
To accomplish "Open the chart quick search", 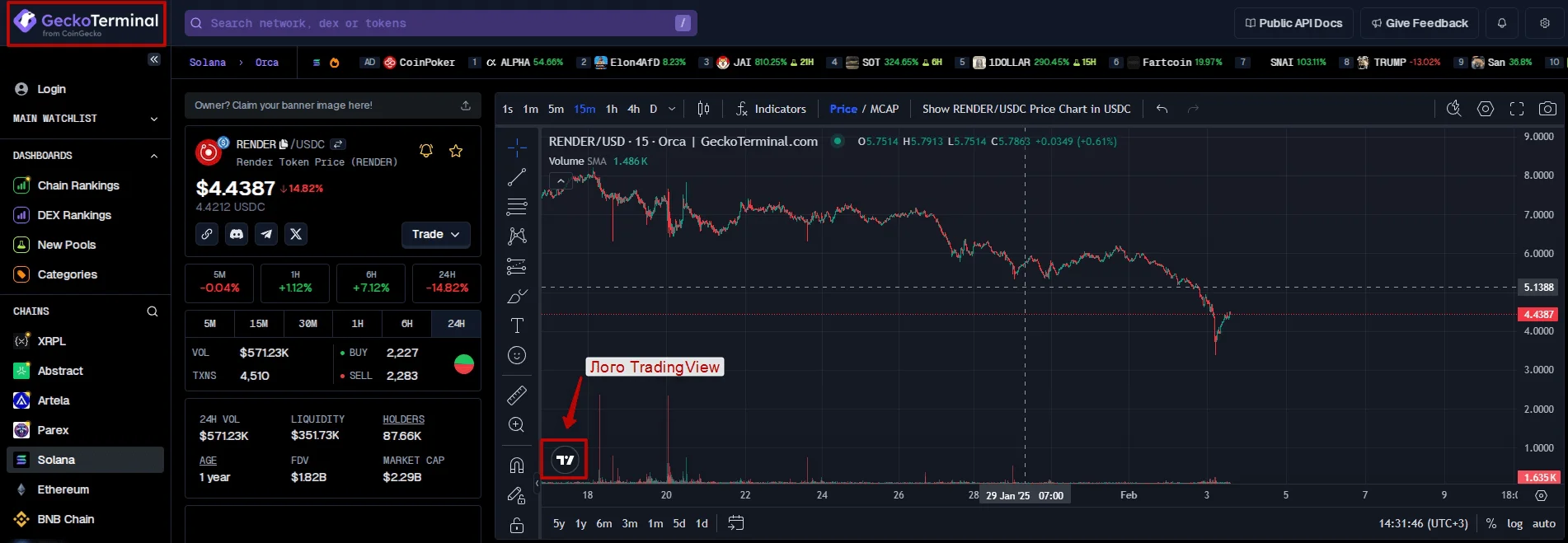I will tap(1454, 109).
